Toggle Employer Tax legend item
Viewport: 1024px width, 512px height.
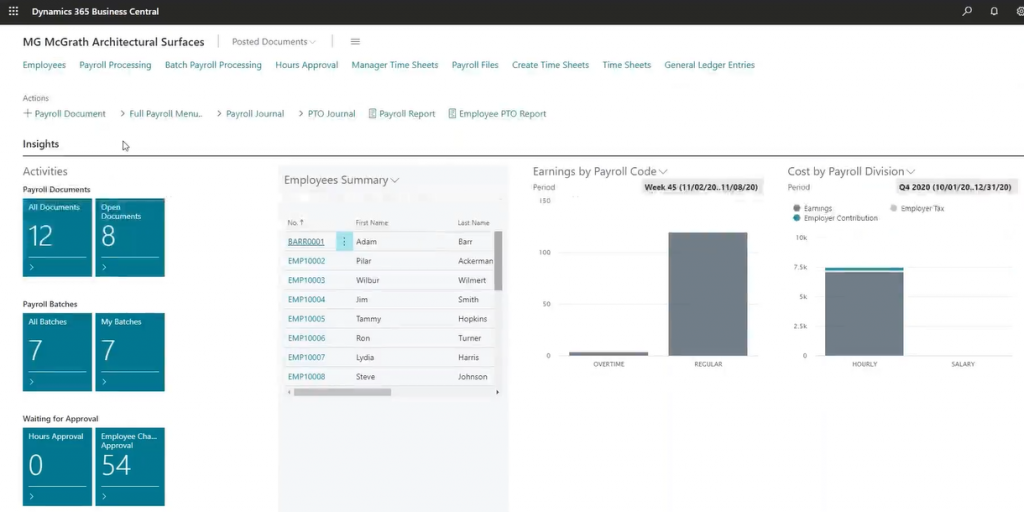point(917,208)
